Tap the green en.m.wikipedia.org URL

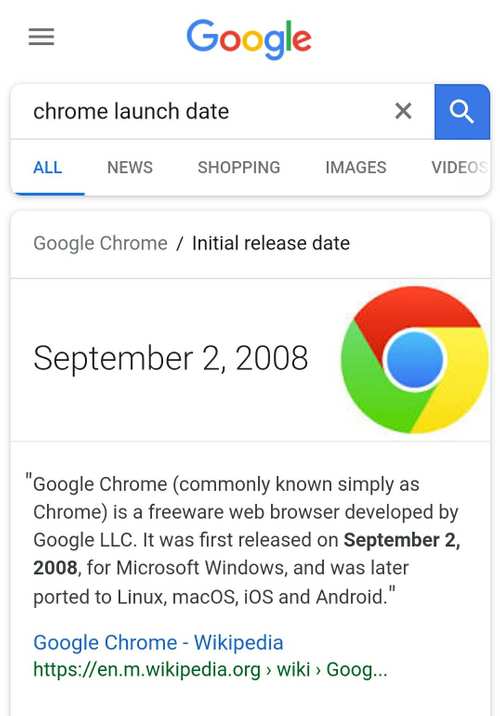(x=210, y=670)
